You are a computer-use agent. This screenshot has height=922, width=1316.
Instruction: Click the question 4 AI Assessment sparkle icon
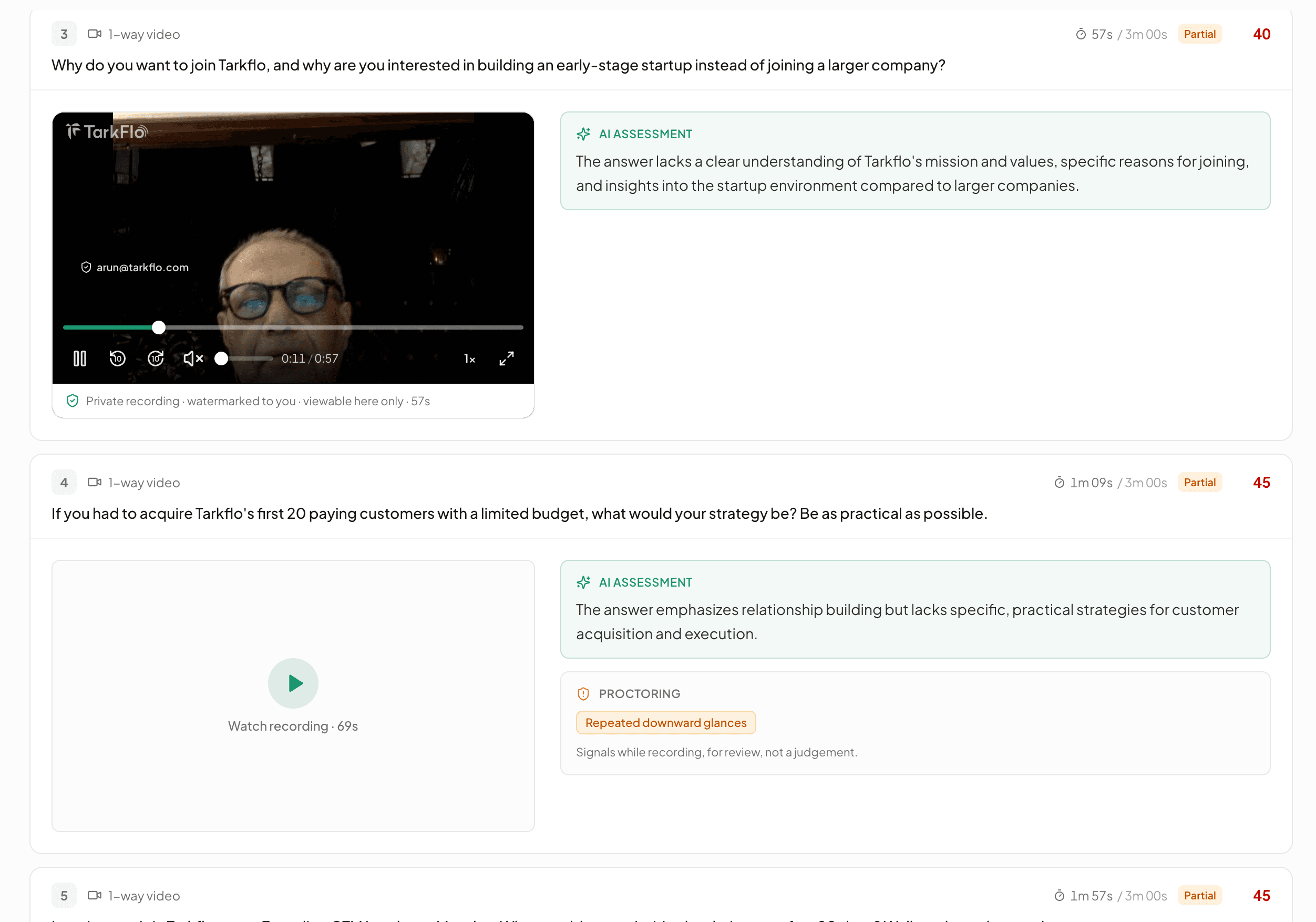583,582
